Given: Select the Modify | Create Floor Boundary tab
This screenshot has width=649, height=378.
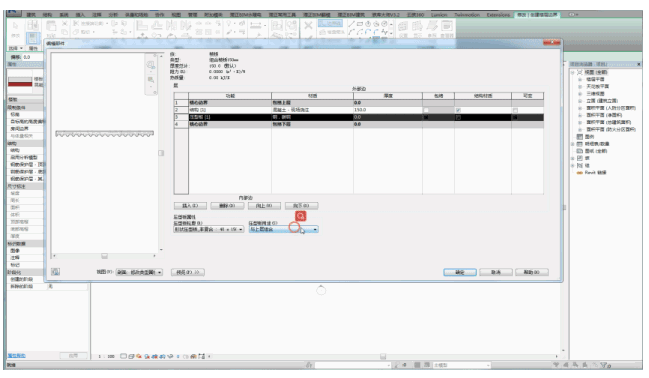Looking at the screenshot, I should pyautogui.click(x=537, y=15).
